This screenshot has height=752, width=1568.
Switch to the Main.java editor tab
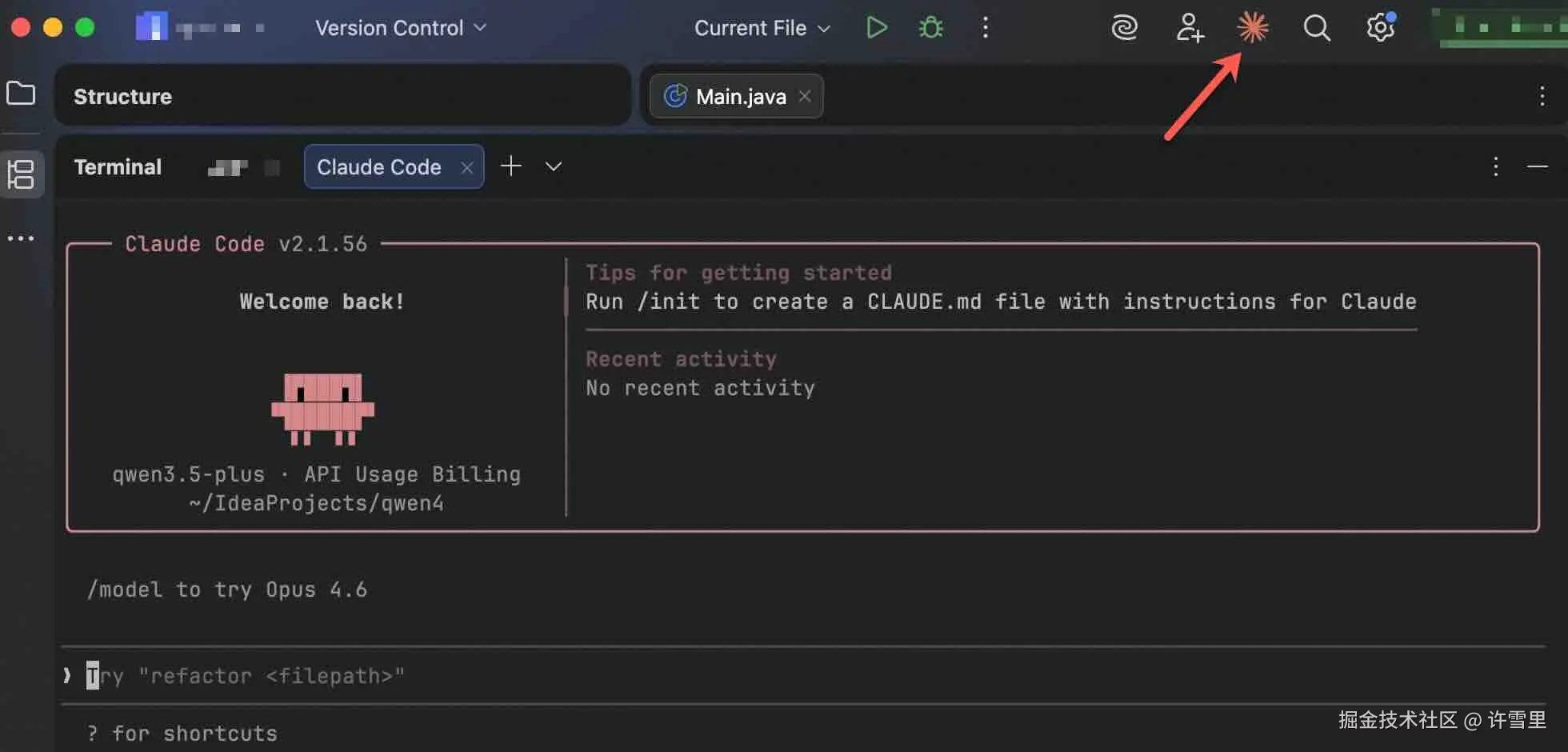(x=736, y=96)
